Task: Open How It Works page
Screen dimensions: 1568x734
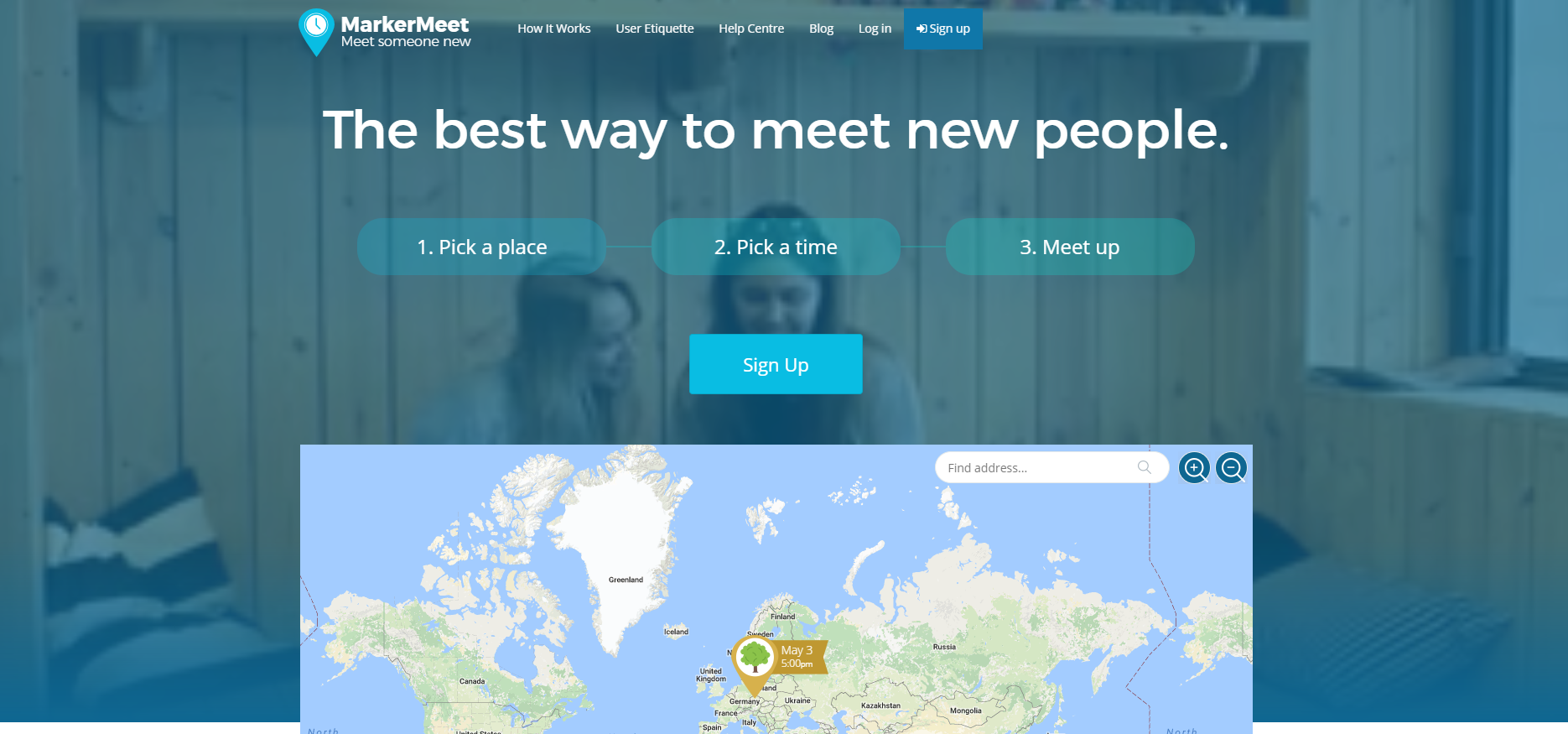Action: 554,29
